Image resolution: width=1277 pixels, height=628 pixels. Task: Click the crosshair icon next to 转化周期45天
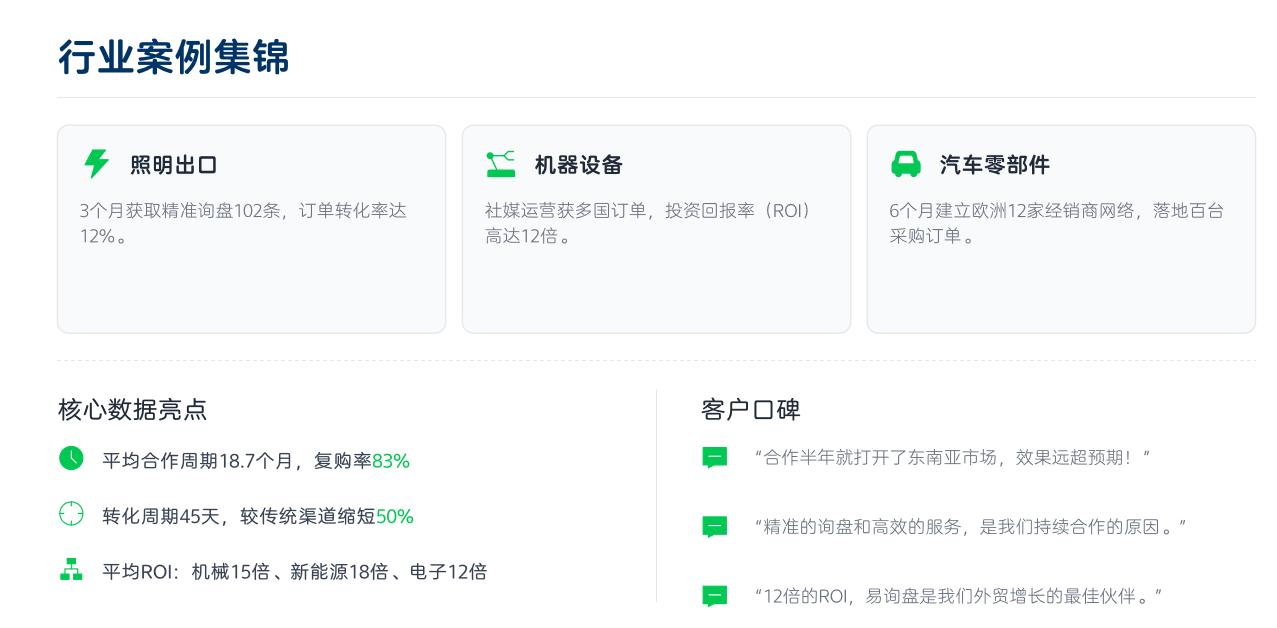pyautogui.click(x=71, y=514)
